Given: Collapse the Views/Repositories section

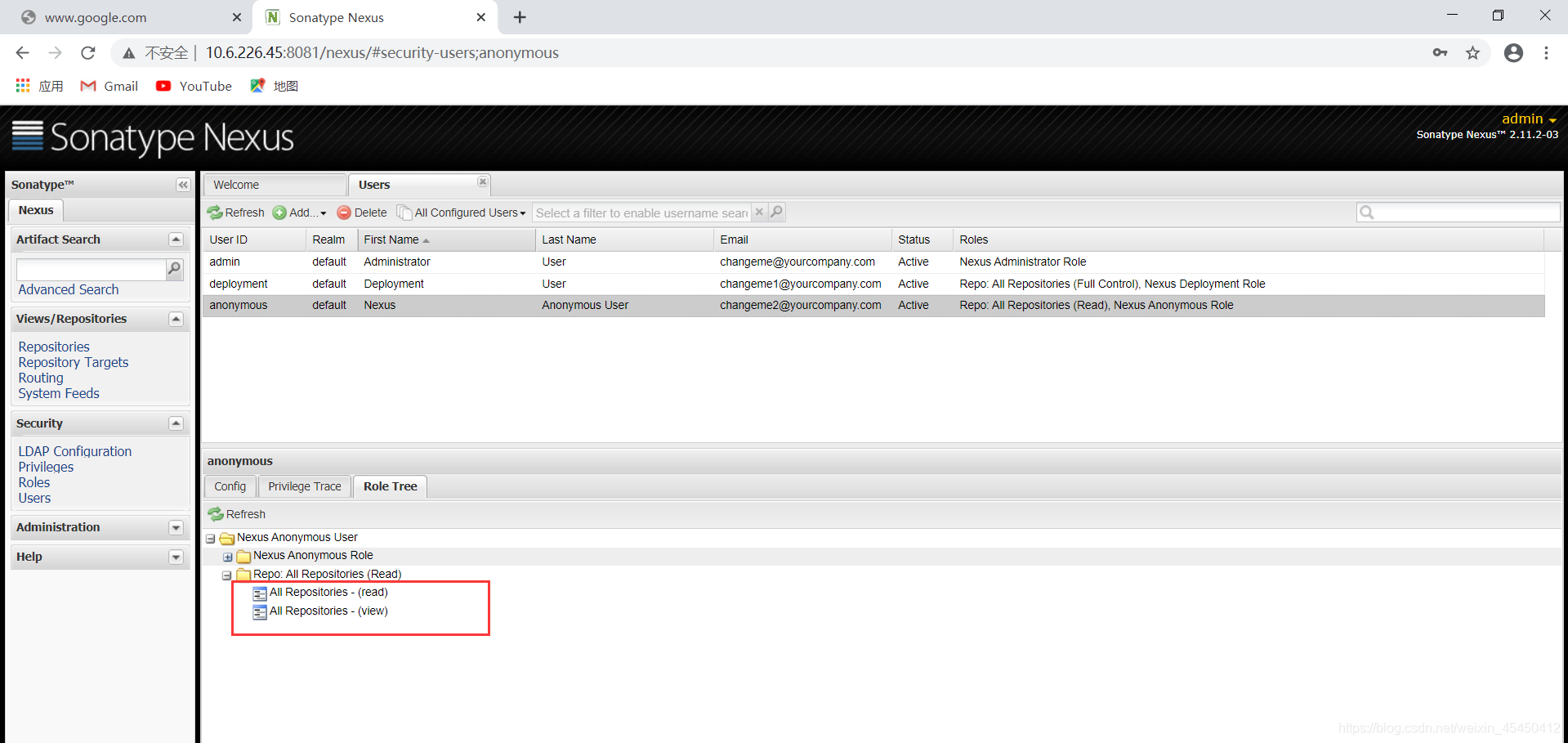Looking at the screenshot, I should [x=176, y=319].
